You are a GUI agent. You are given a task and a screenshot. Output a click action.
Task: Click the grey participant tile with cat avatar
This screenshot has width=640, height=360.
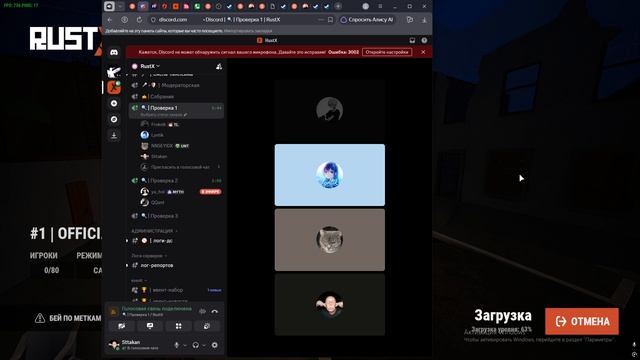tap(330, 240)
